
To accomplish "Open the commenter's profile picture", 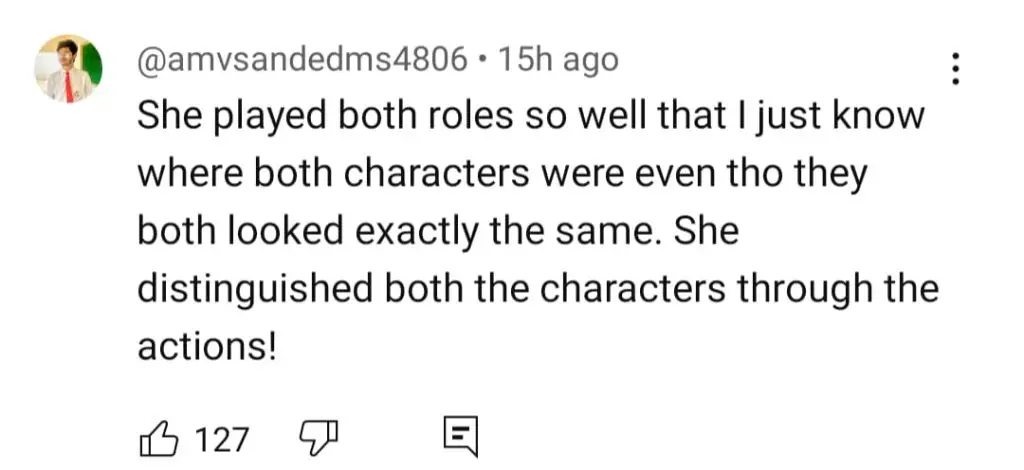I will [x=68, y=69].
